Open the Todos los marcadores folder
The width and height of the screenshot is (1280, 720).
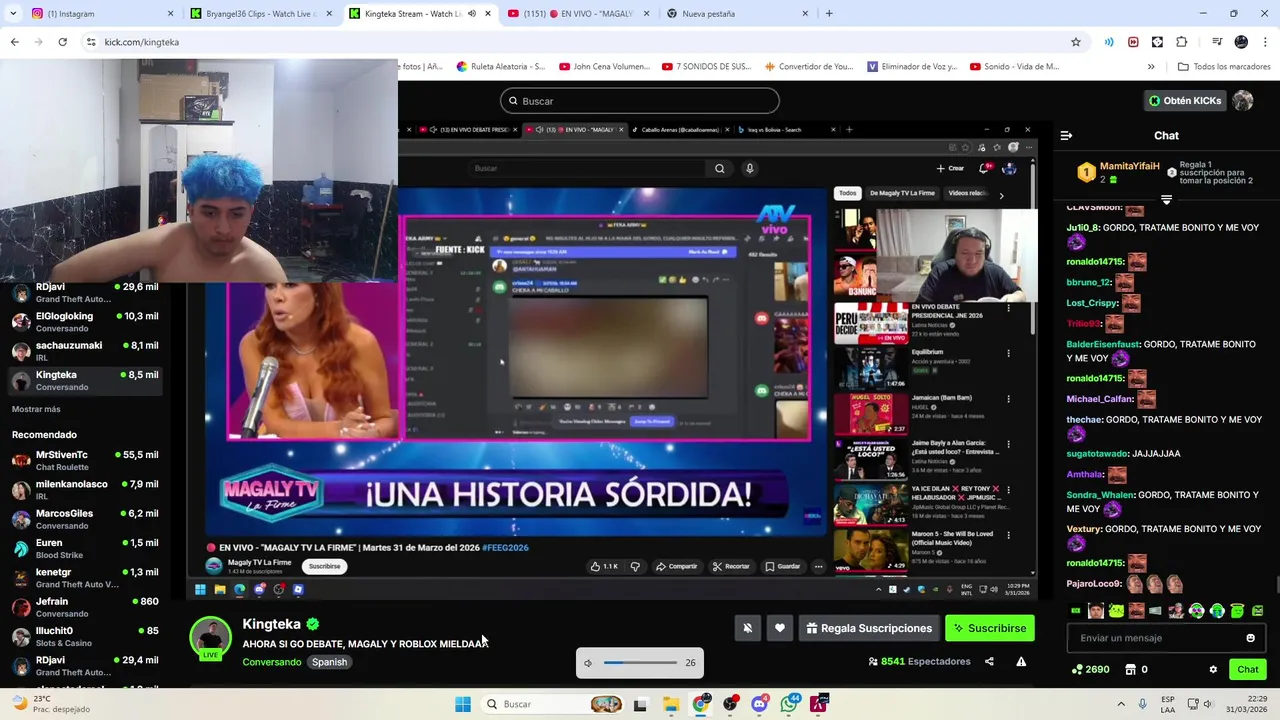pos(1224,67)
